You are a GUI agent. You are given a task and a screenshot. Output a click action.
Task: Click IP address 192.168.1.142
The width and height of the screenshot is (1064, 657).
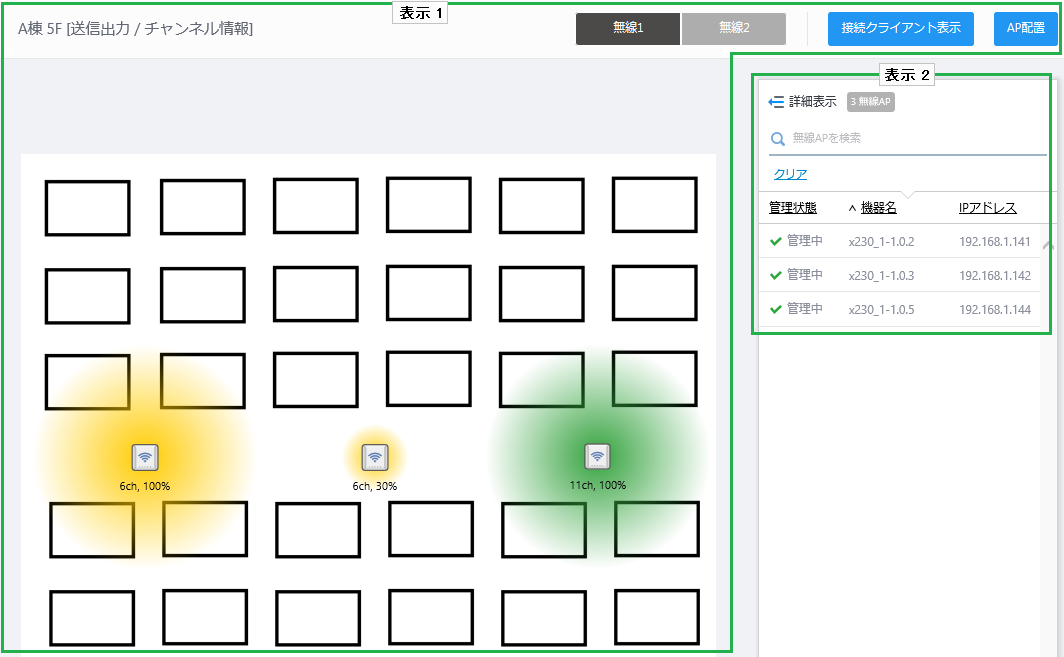995,276
